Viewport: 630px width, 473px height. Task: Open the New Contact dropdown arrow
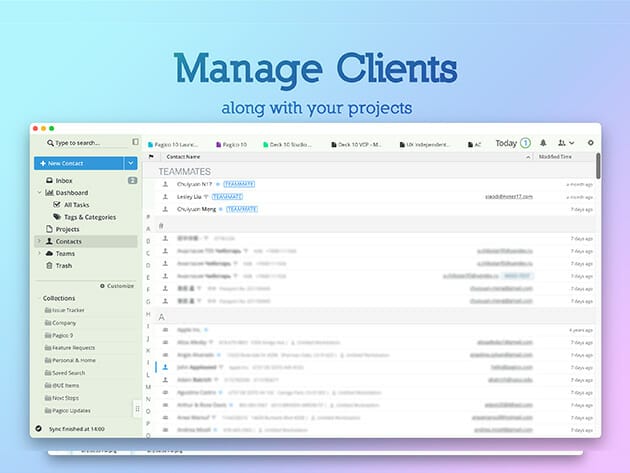point(131,163)
